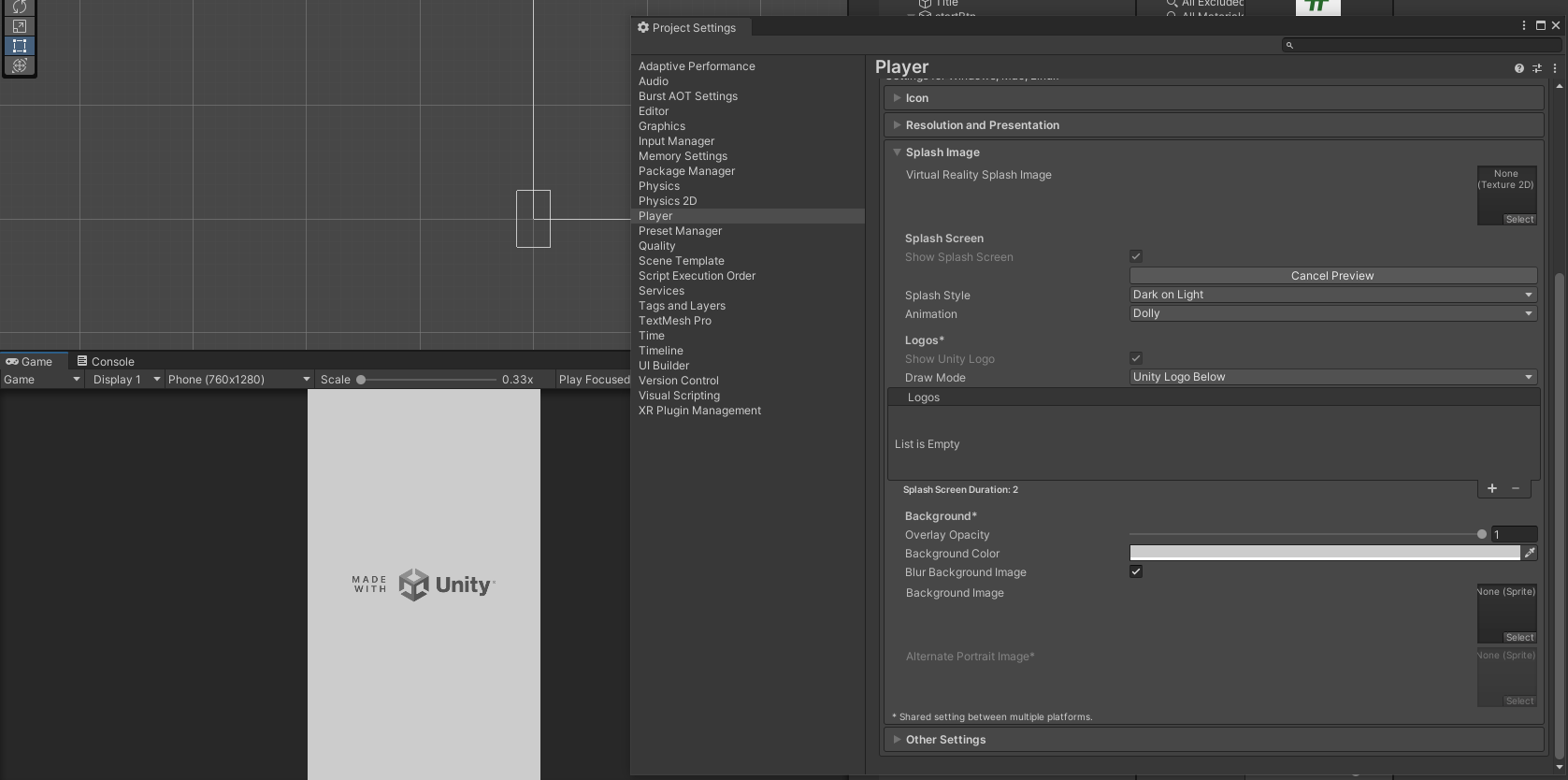Screen dimensions: 1568x780
Task: Open the Draw Mode dropdown
Action: coord(1333,377)
